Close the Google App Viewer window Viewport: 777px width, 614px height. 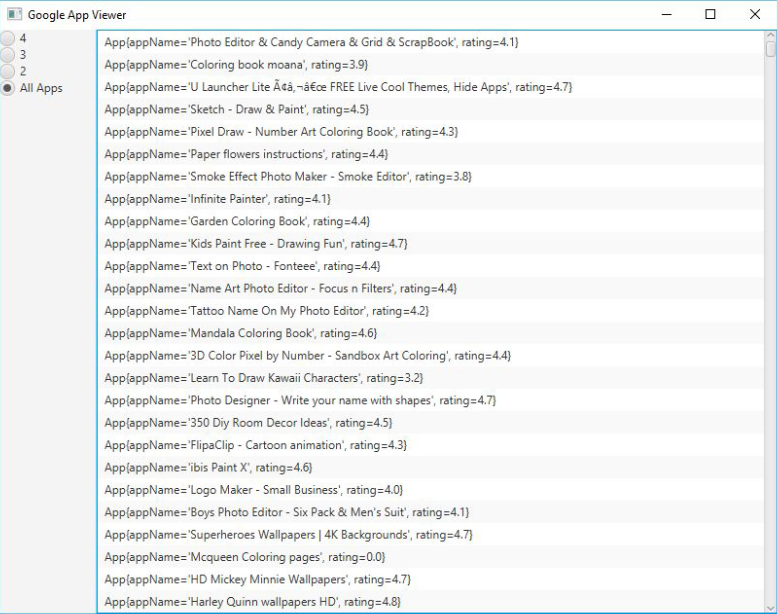755,14
